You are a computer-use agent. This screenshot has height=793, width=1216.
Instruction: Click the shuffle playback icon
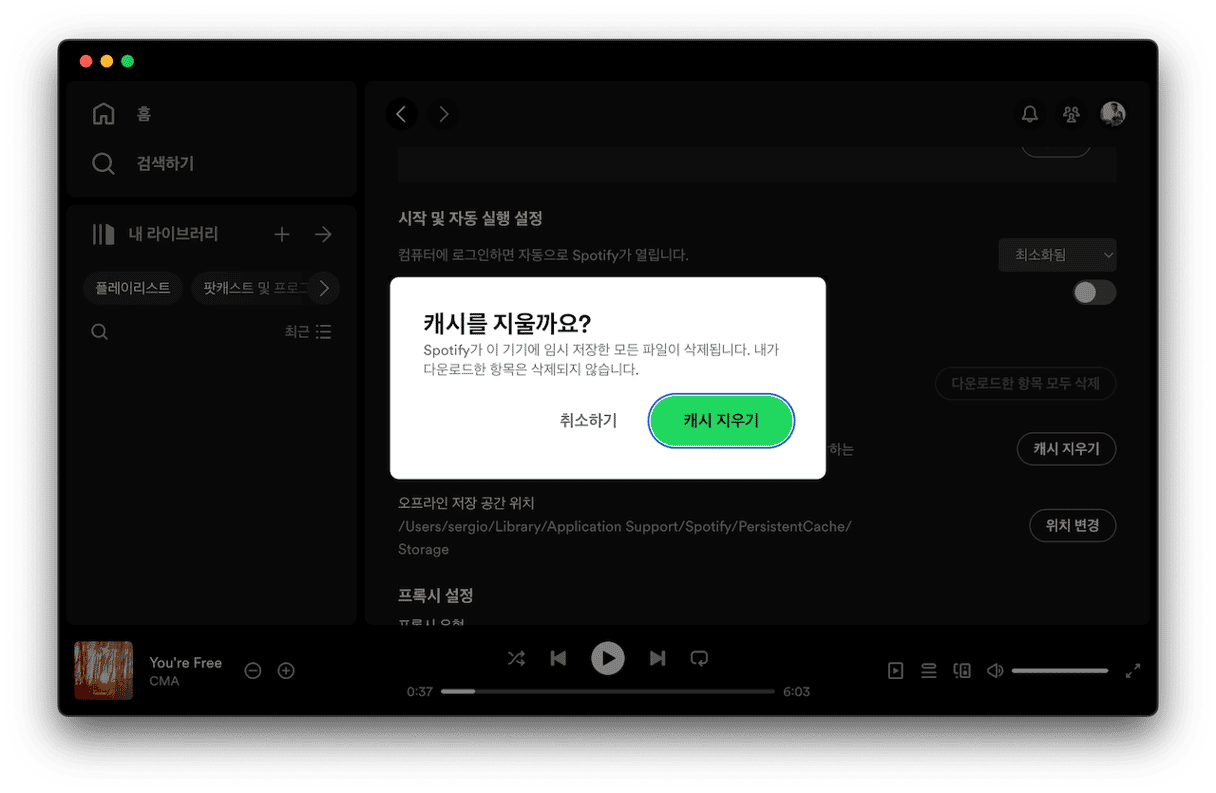tap(516, 658)
